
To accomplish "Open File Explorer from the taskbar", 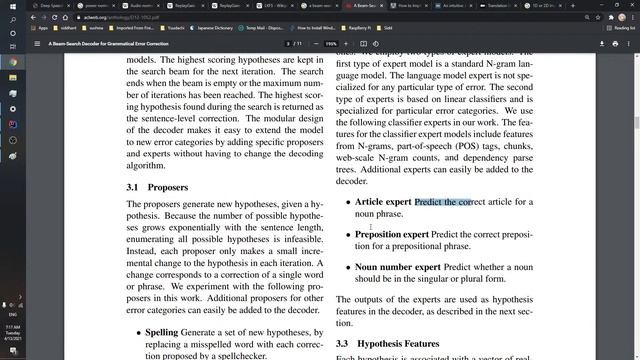I will [13, 78].
